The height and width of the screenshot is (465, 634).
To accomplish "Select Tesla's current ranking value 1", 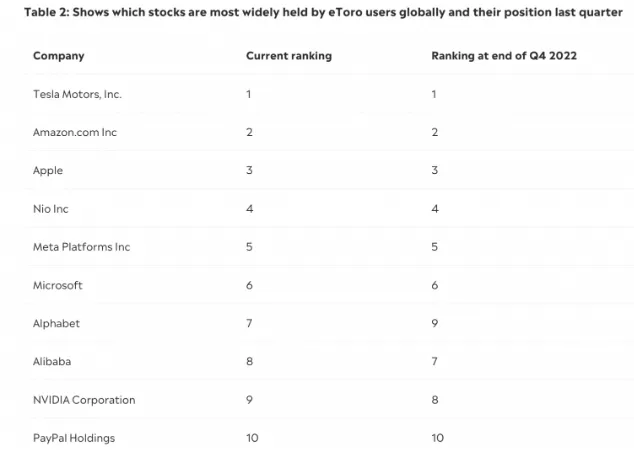I will 249,94.
